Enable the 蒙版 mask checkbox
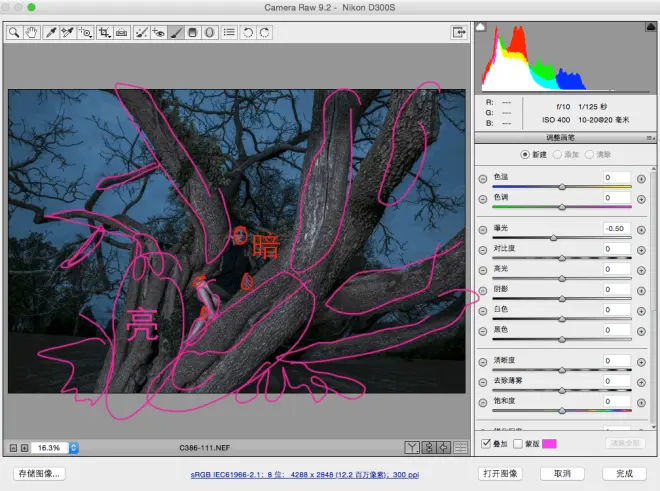 tap(518, 443)
